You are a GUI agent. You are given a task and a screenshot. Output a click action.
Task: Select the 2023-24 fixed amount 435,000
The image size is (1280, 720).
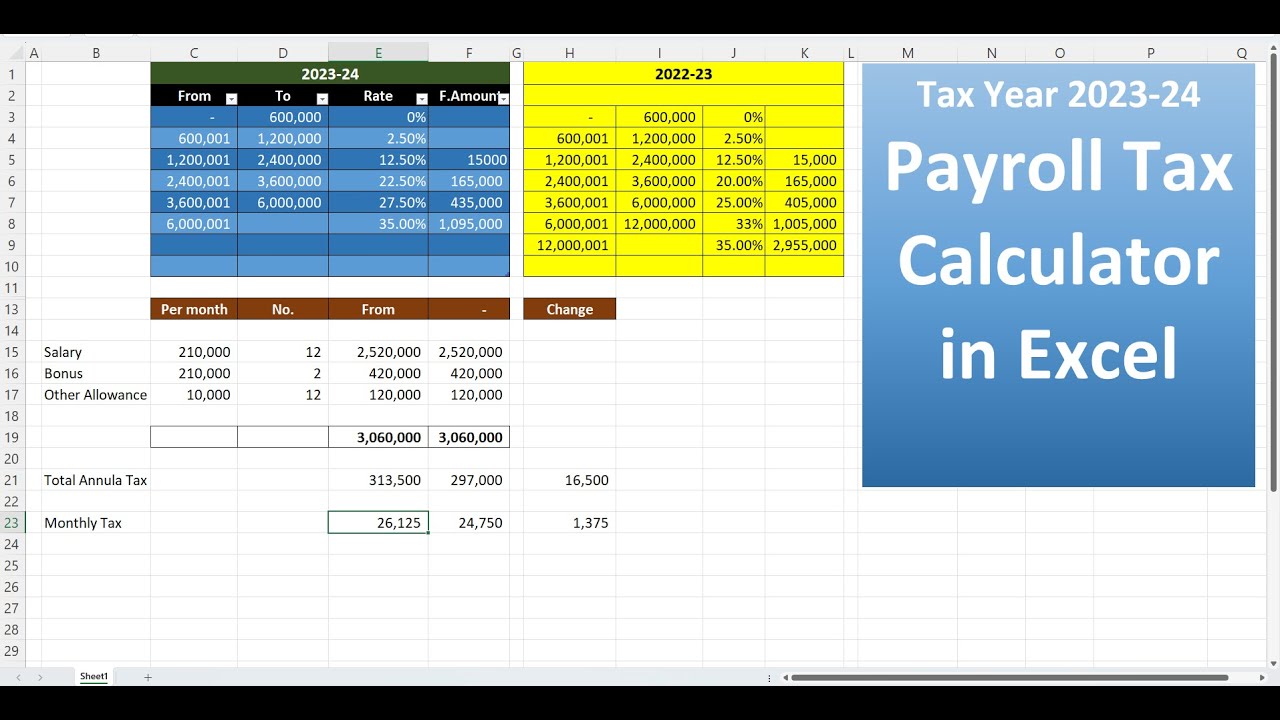pos(469,202)
